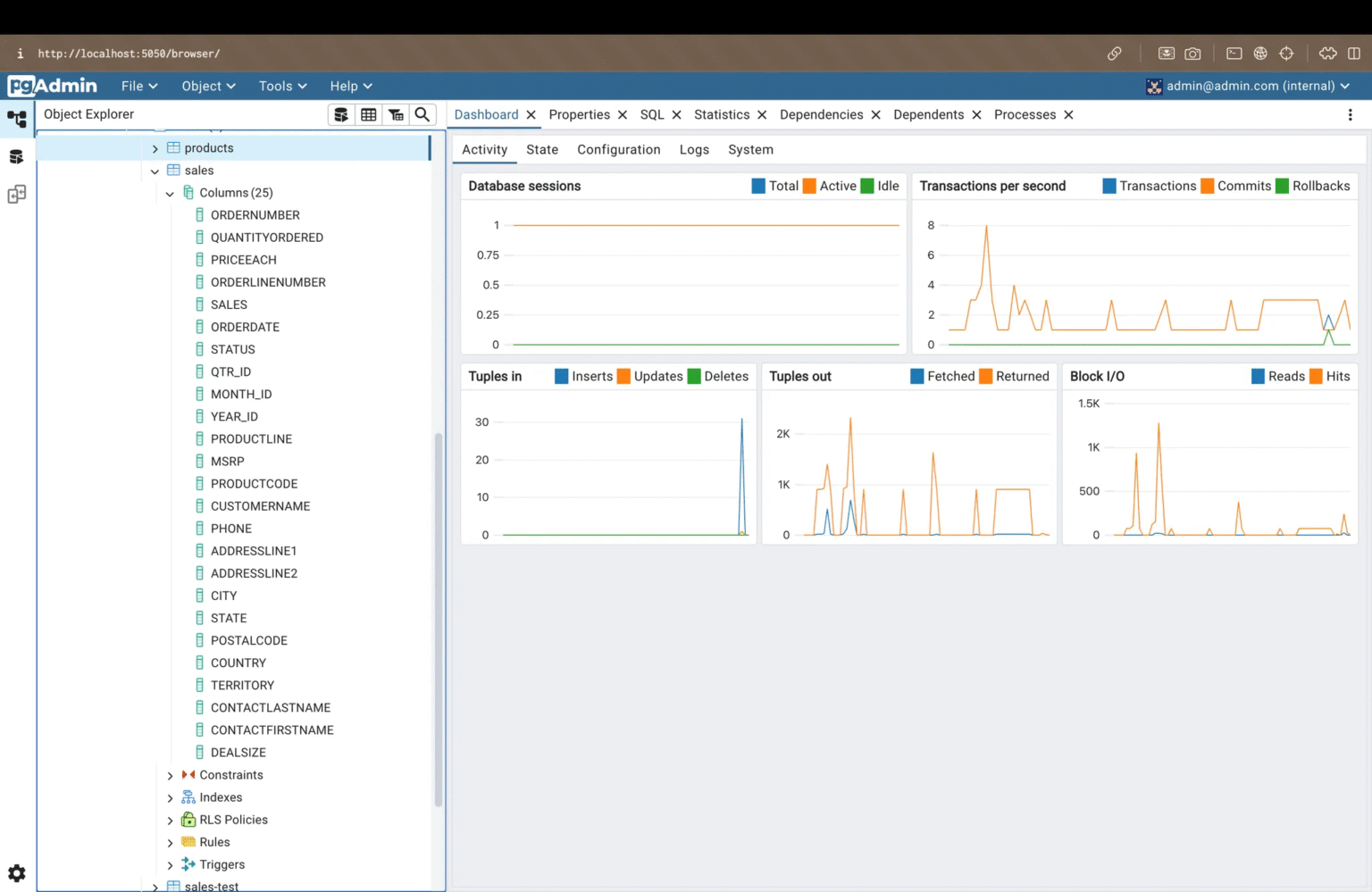Open the Logs section of the Dashboard
1372x892 pixels.
(x=694, y=149)
